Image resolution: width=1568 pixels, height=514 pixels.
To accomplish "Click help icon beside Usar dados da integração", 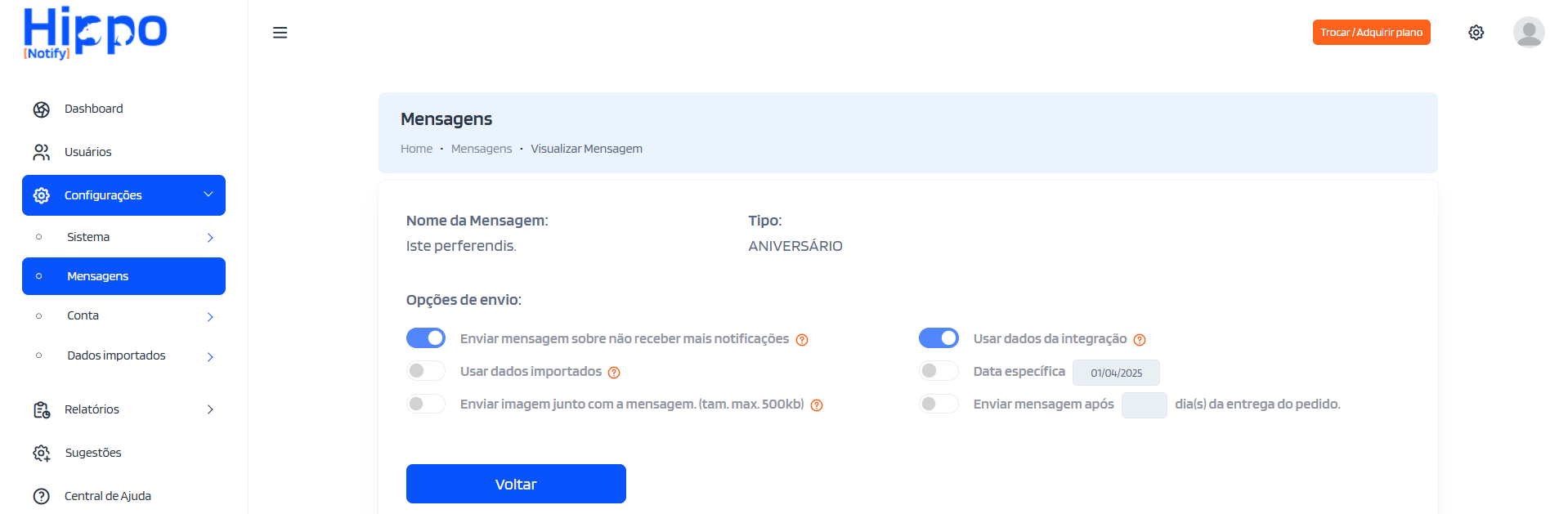I will (1140, 340).
